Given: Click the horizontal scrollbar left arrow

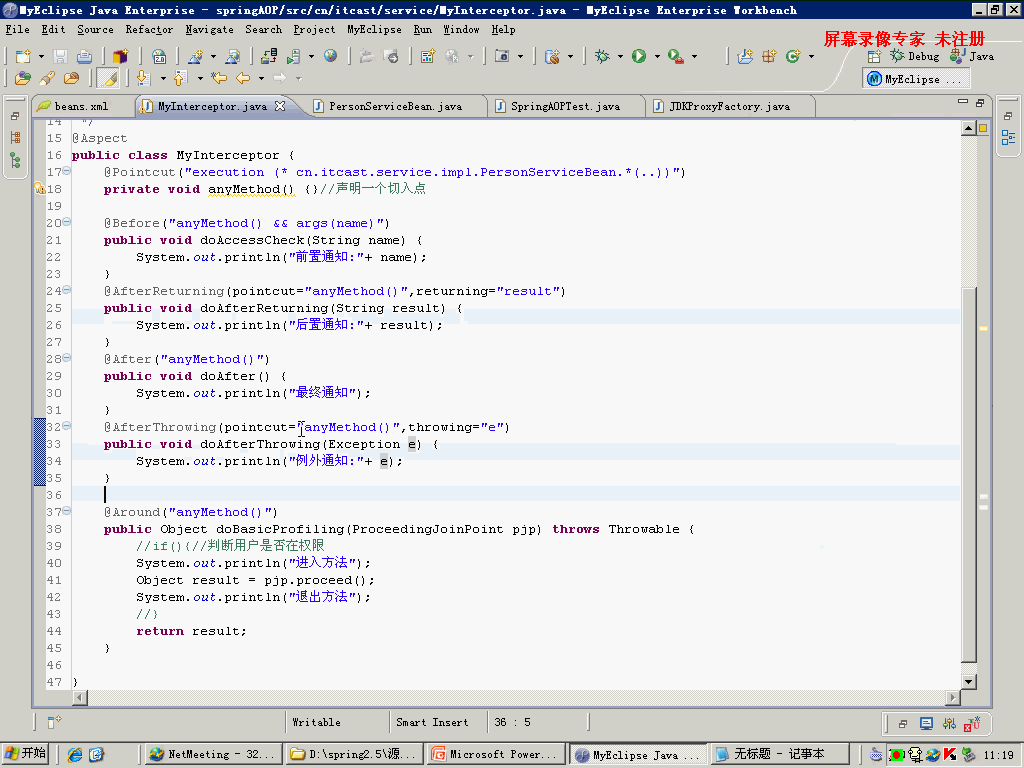Looking at the screenshot, I should pyautogui.click(x=80, y=697).
